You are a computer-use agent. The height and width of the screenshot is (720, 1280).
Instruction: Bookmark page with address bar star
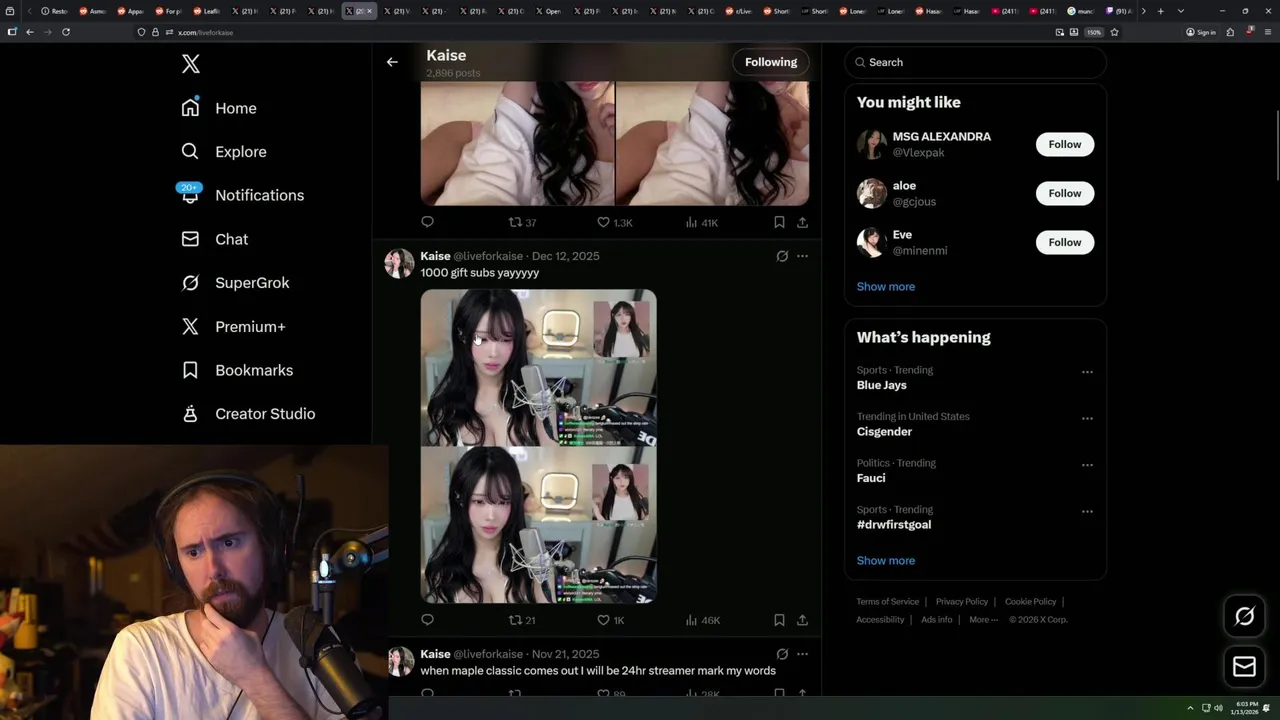point(1114,32)
